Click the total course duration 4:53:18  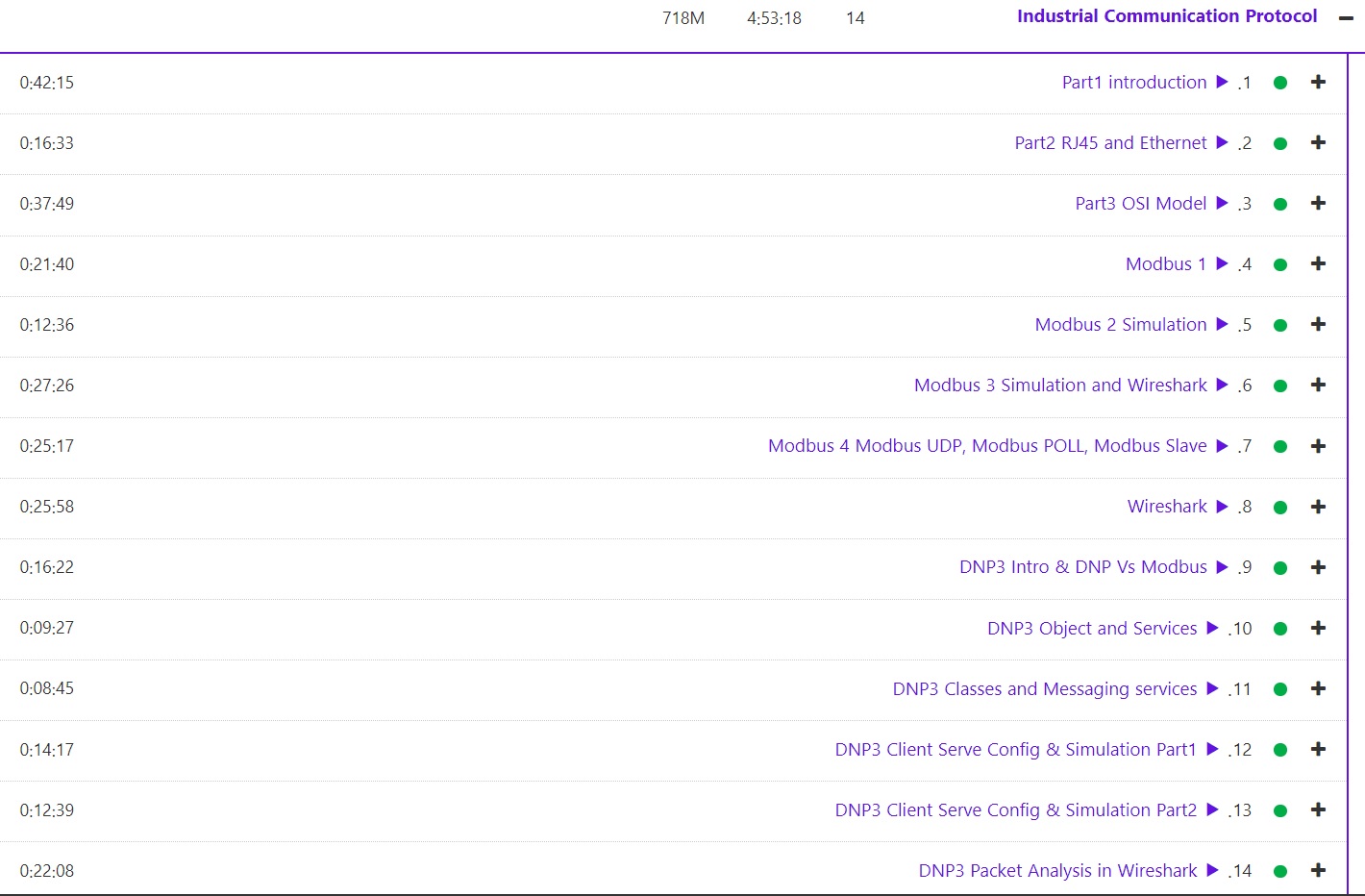pos(774,18)
